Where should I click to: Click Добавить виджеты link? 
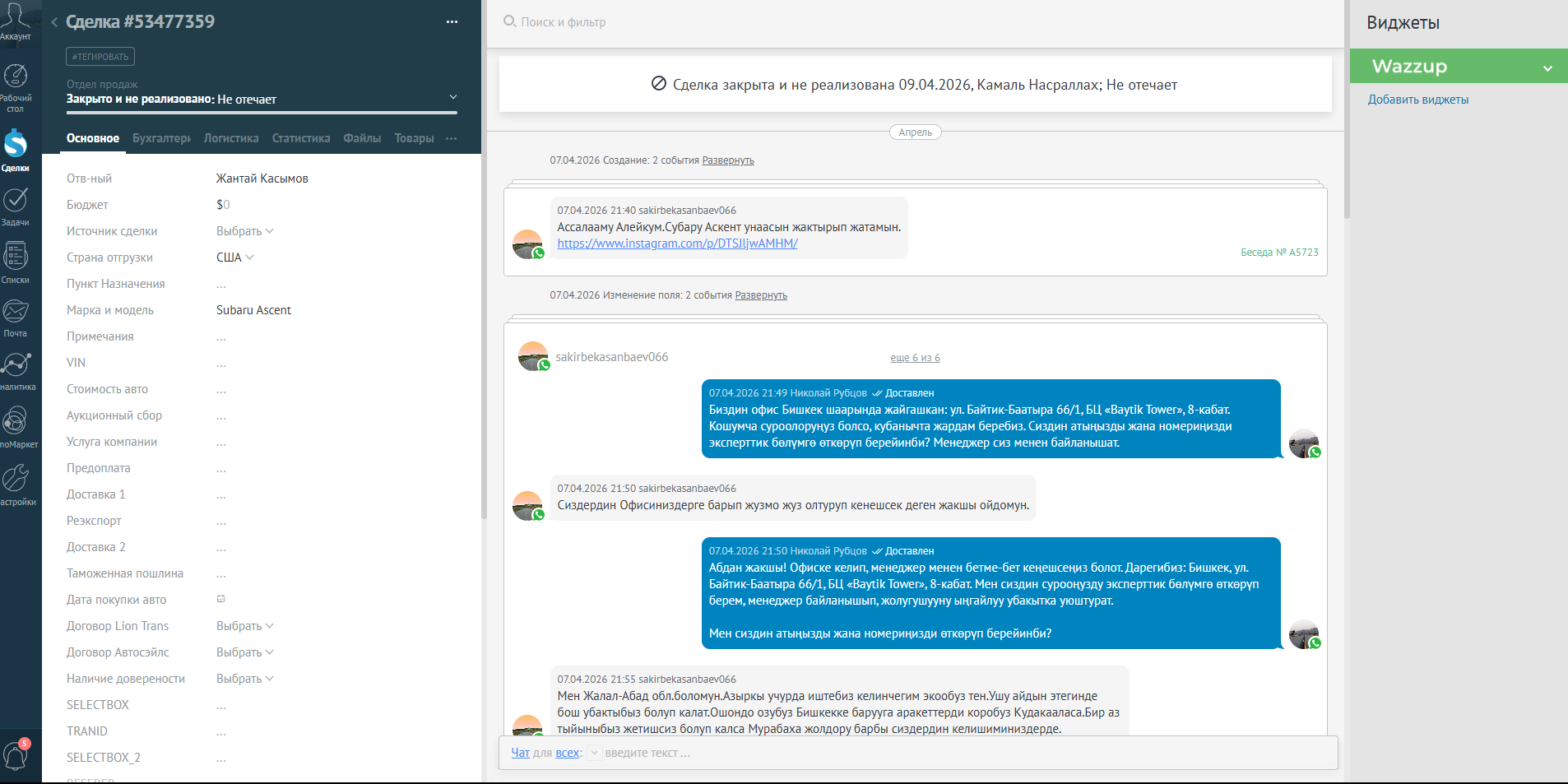click(x=1417, y=100)
